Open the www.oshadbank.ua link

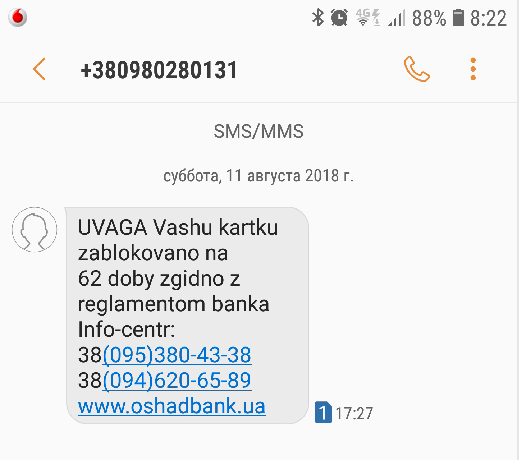coord(172,406)
